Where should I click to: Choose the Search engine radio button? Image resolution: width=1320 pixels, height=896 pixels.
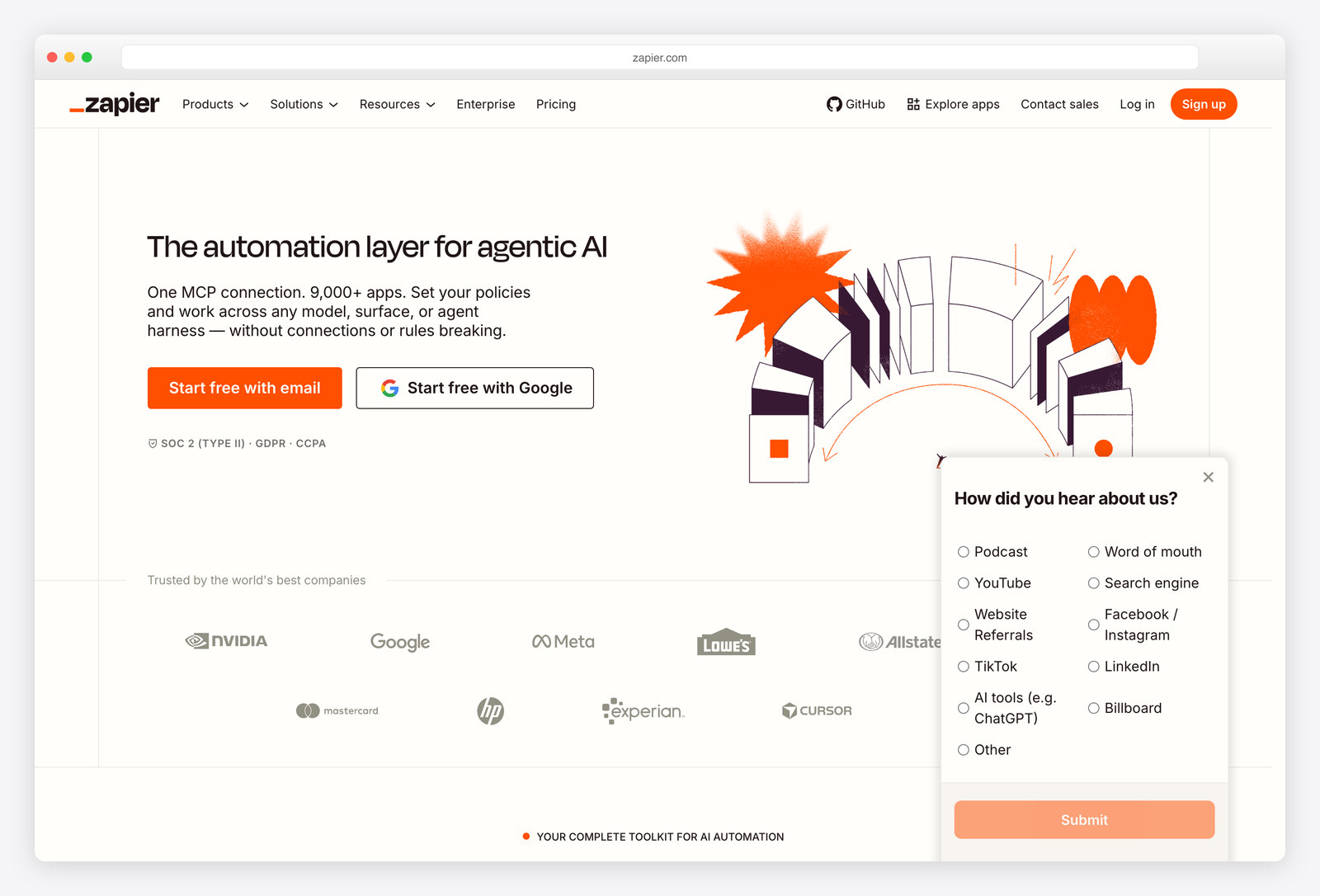(x=1093, y=583)
